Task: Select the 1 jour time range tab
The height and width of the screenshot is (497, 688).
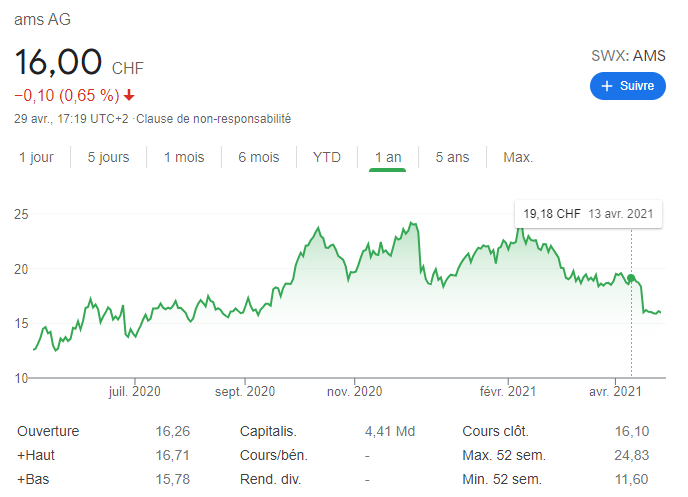Action: pyautogui.click(x=36, y=157)
